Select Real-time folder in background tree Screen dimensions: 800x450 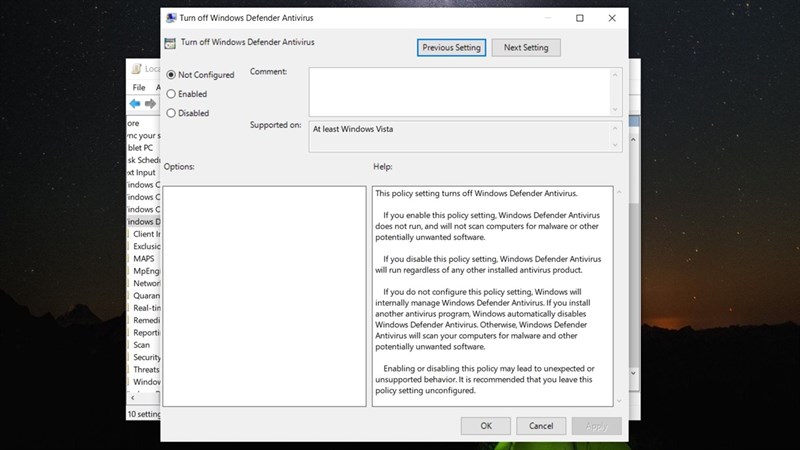(x=146, y=308)
